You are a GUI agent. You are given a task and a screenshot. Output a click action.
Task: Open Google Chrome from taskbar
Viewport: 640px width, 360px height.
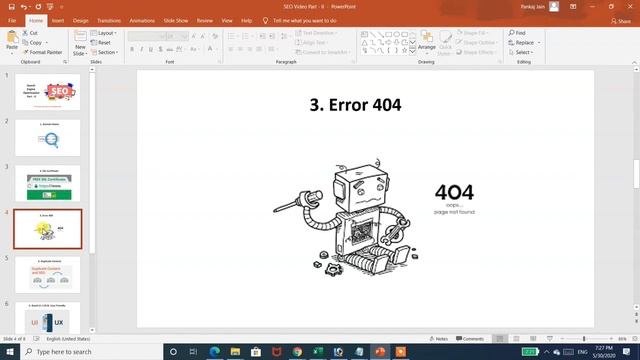[x=297, y=352]
